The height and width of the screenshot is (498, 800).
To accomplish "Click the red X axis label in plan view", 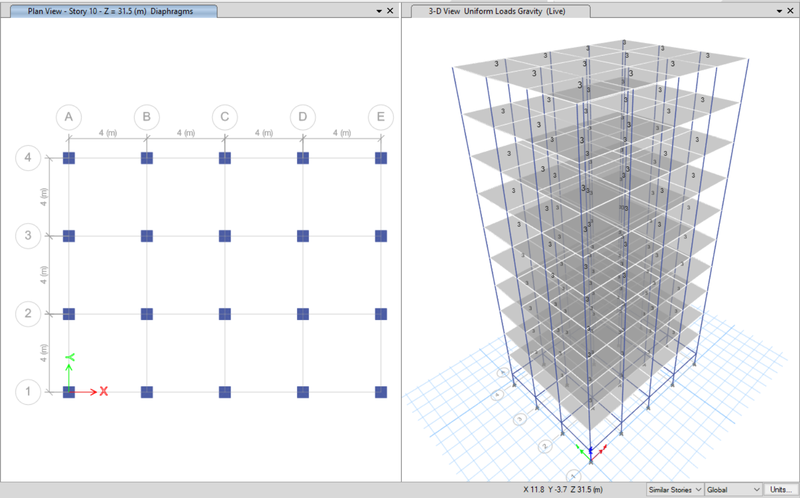I will click(104, 391).
